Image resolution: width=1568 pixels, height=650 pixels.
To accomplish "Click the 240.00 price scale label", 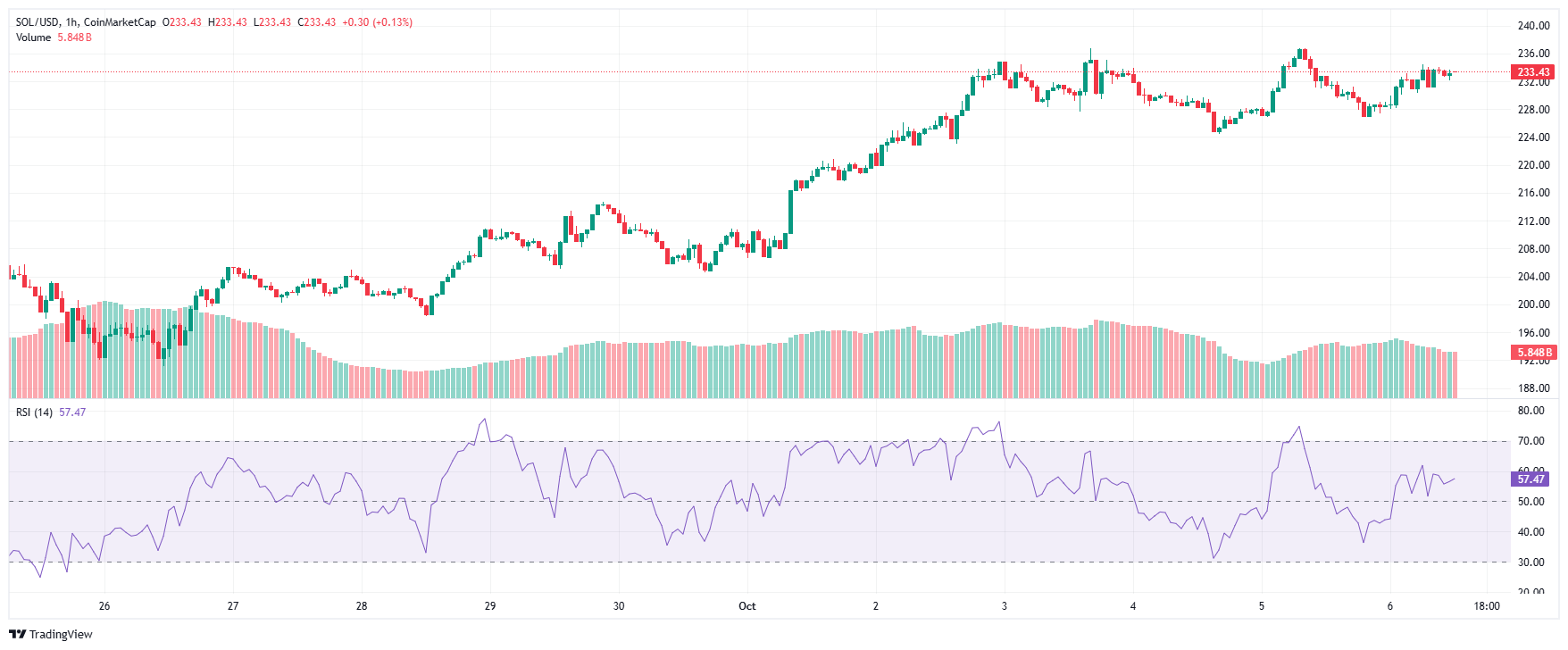I will tap(1533, 26).
